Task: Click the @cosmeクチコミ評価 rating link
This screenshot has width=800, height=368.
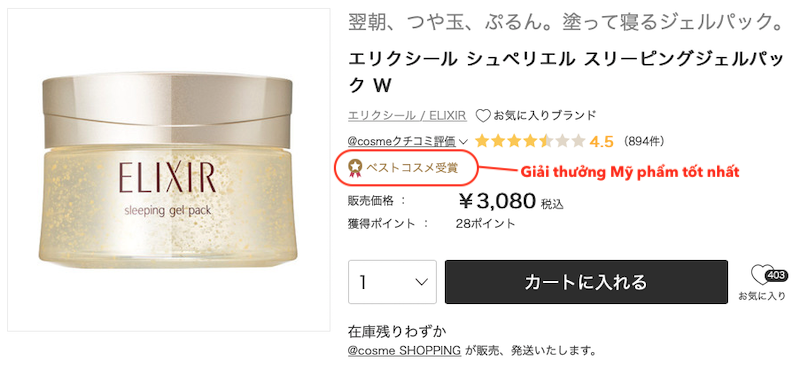Action: tap(402, 141)
